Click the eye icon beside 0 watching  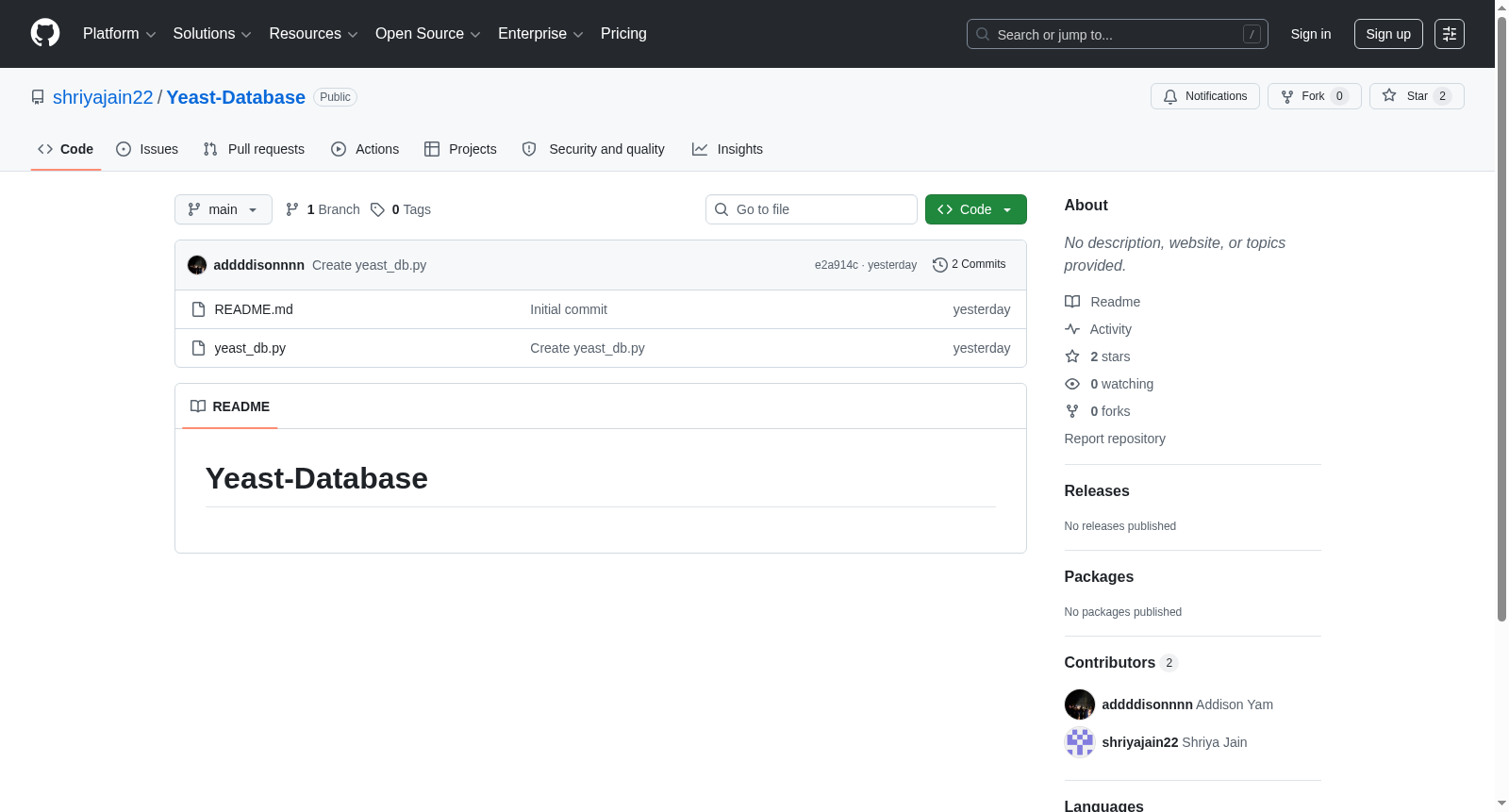pos(1072,384)
